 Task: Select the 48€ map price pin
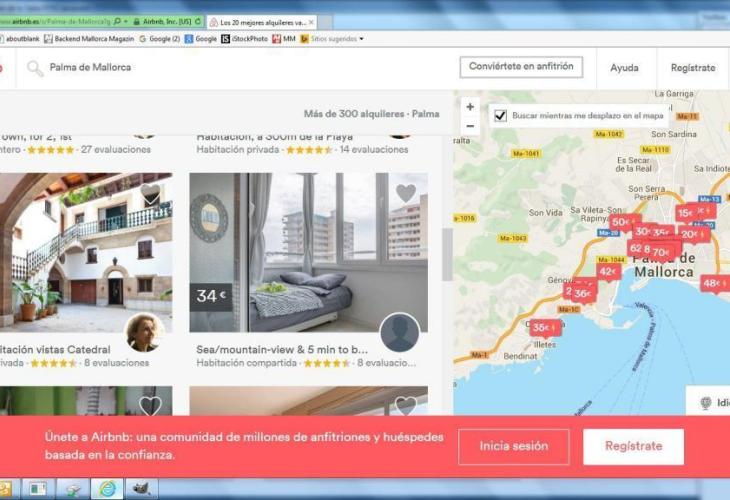714,283
